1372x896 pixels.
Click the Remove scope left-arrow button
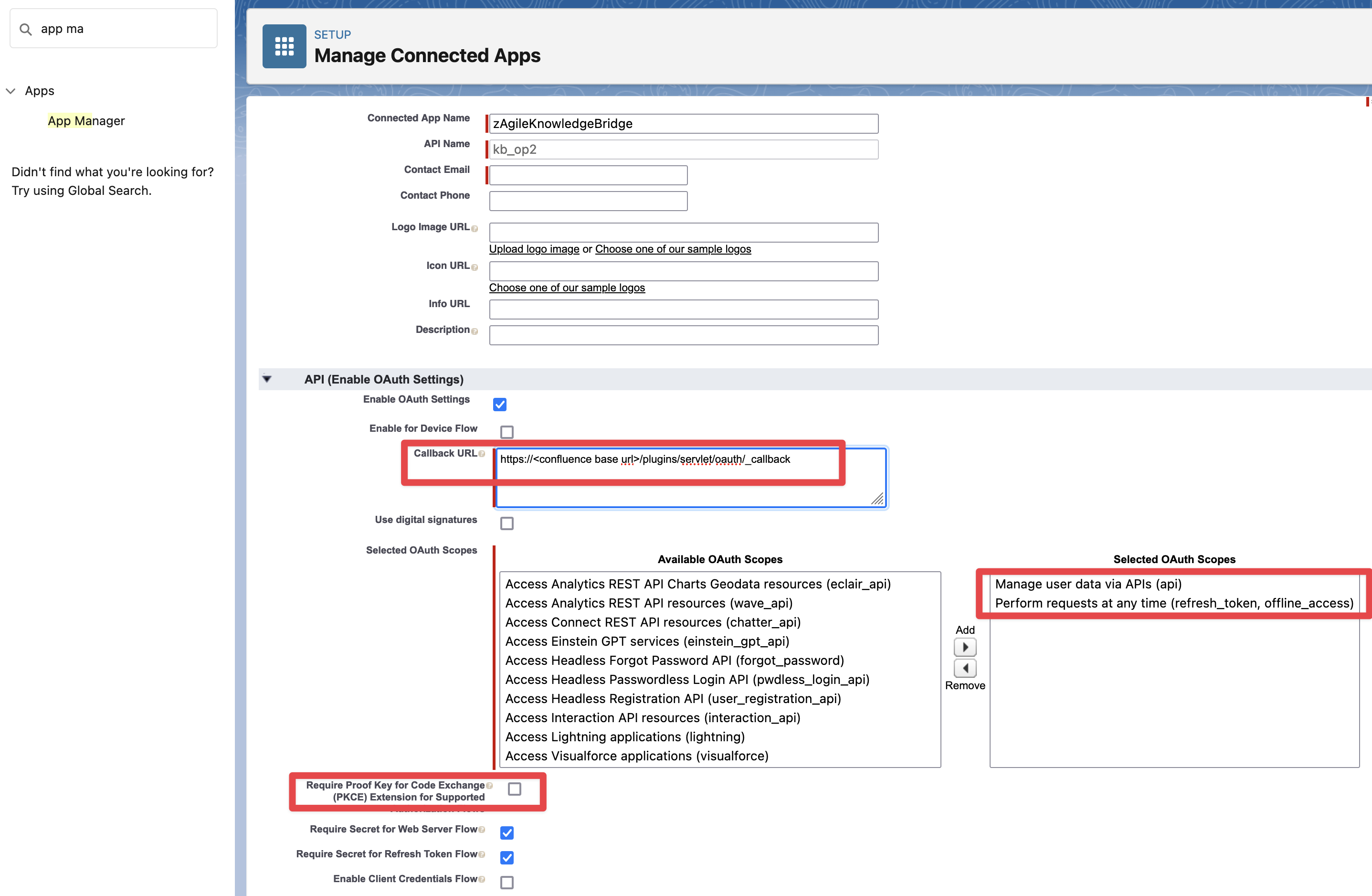tap(964, 668)
